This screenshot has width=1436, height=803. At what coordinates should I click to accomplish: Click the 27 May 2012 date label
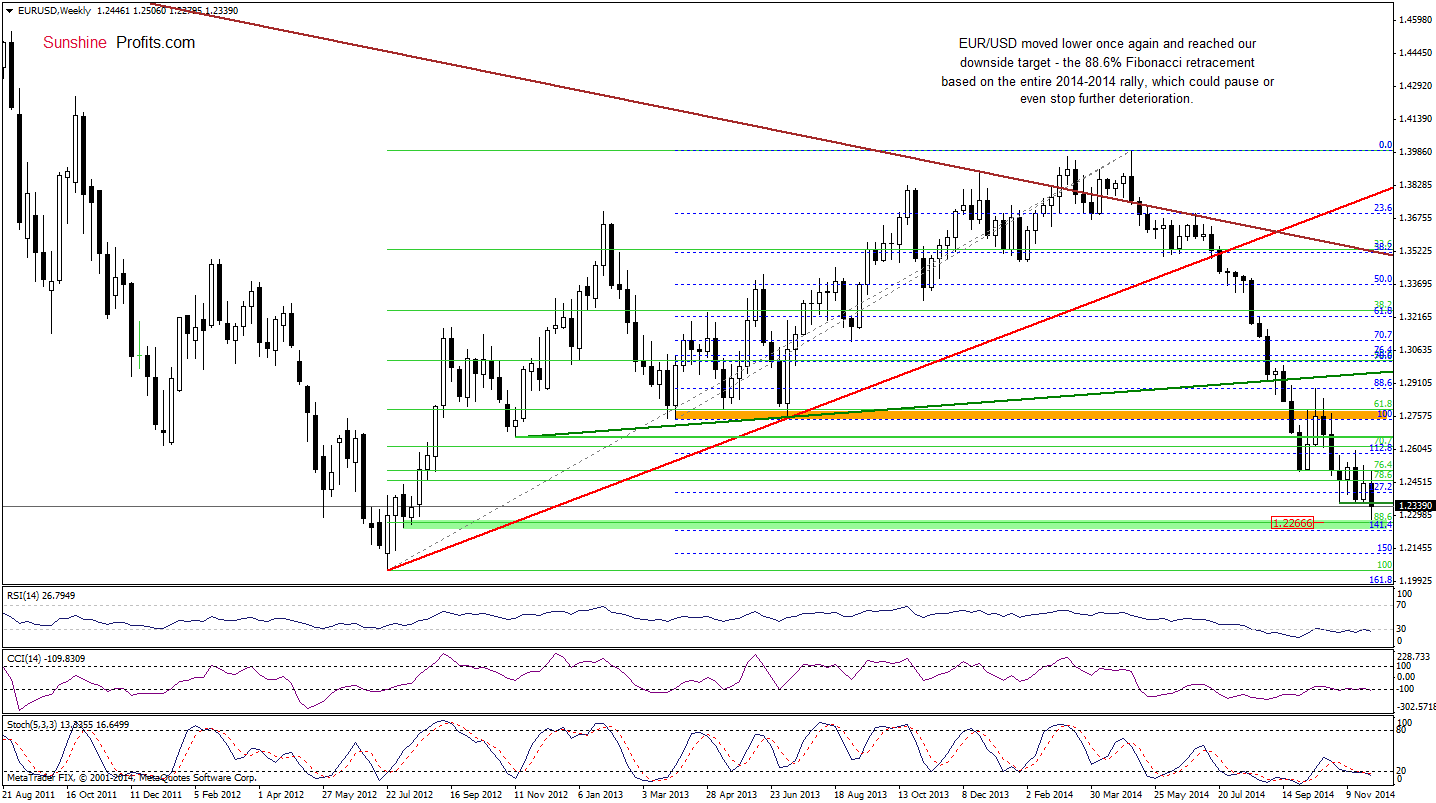pos(351,794)
